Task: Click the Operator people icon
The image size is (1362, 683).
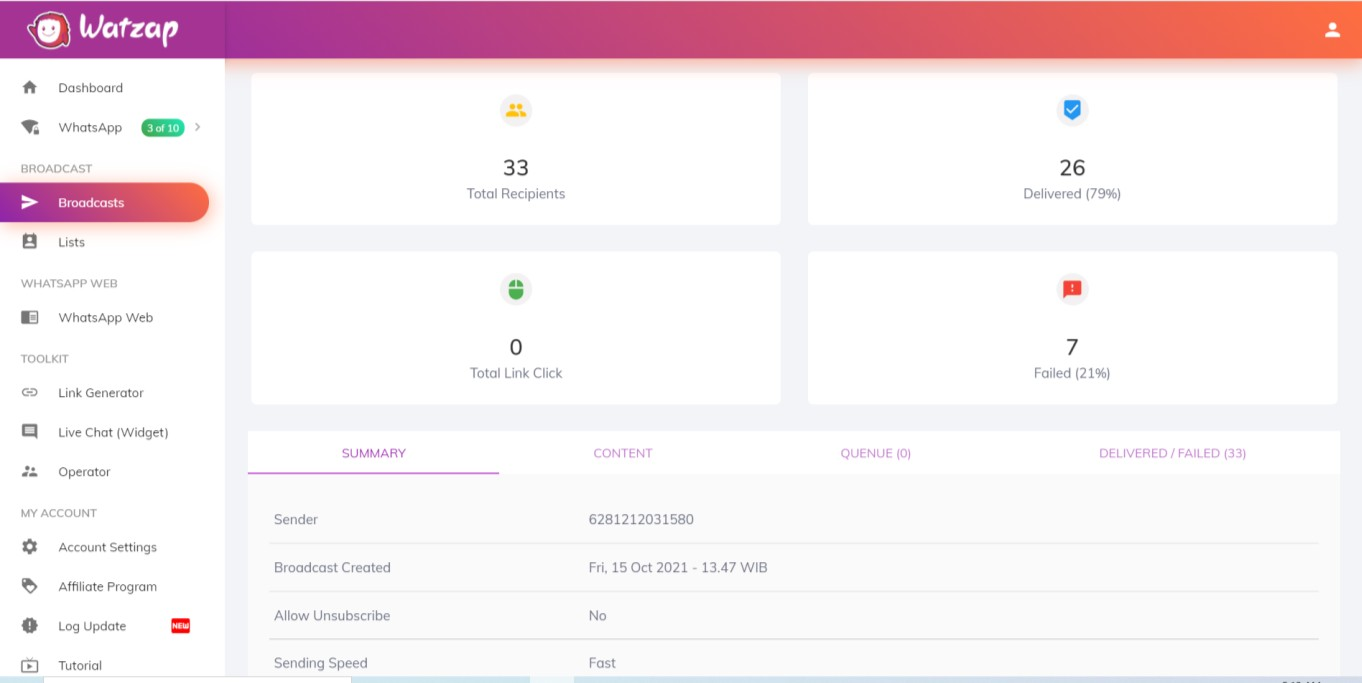Action: click(30, 471)
